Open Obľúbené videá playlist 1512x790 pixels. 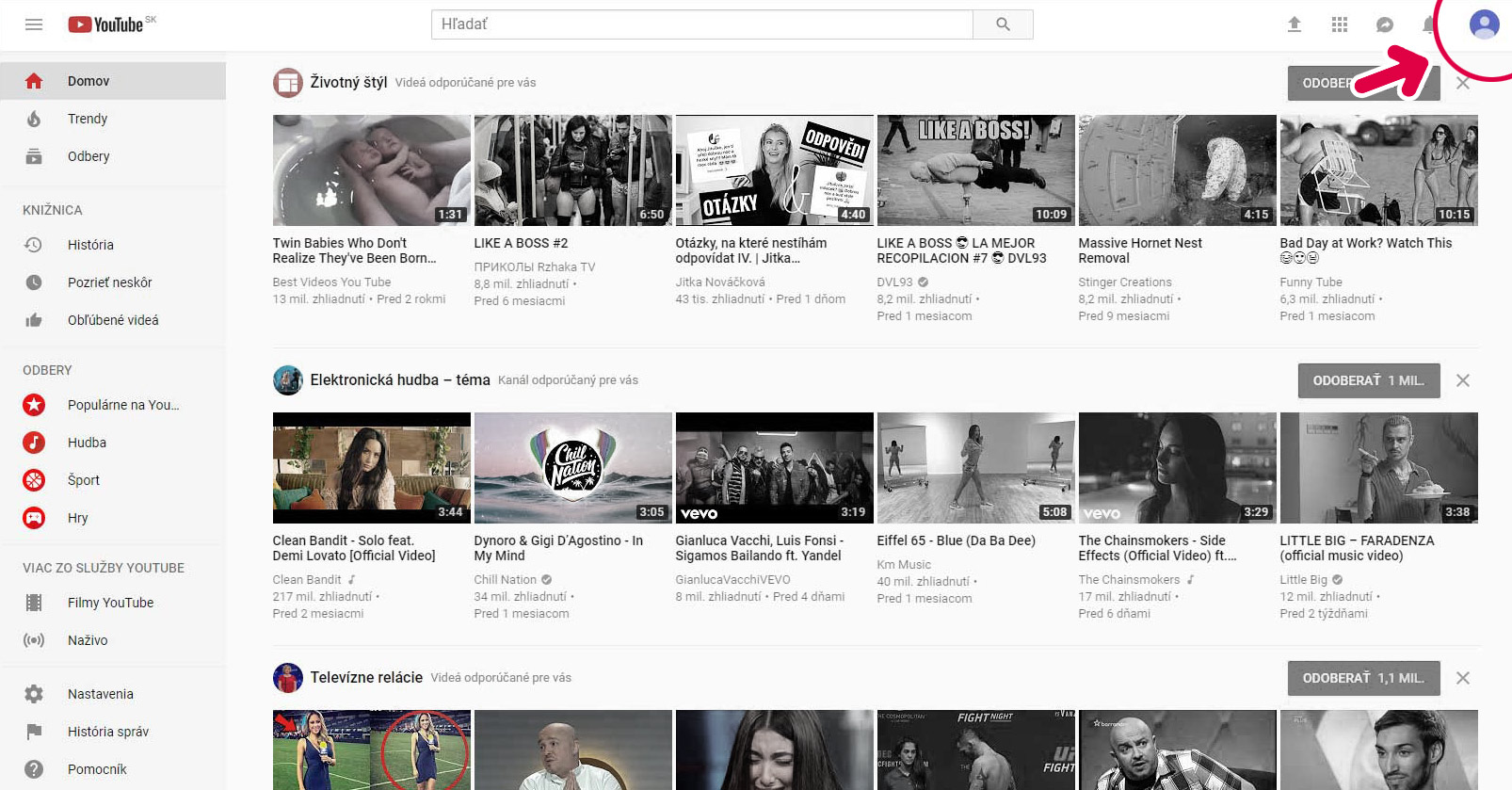pos(113,320)
